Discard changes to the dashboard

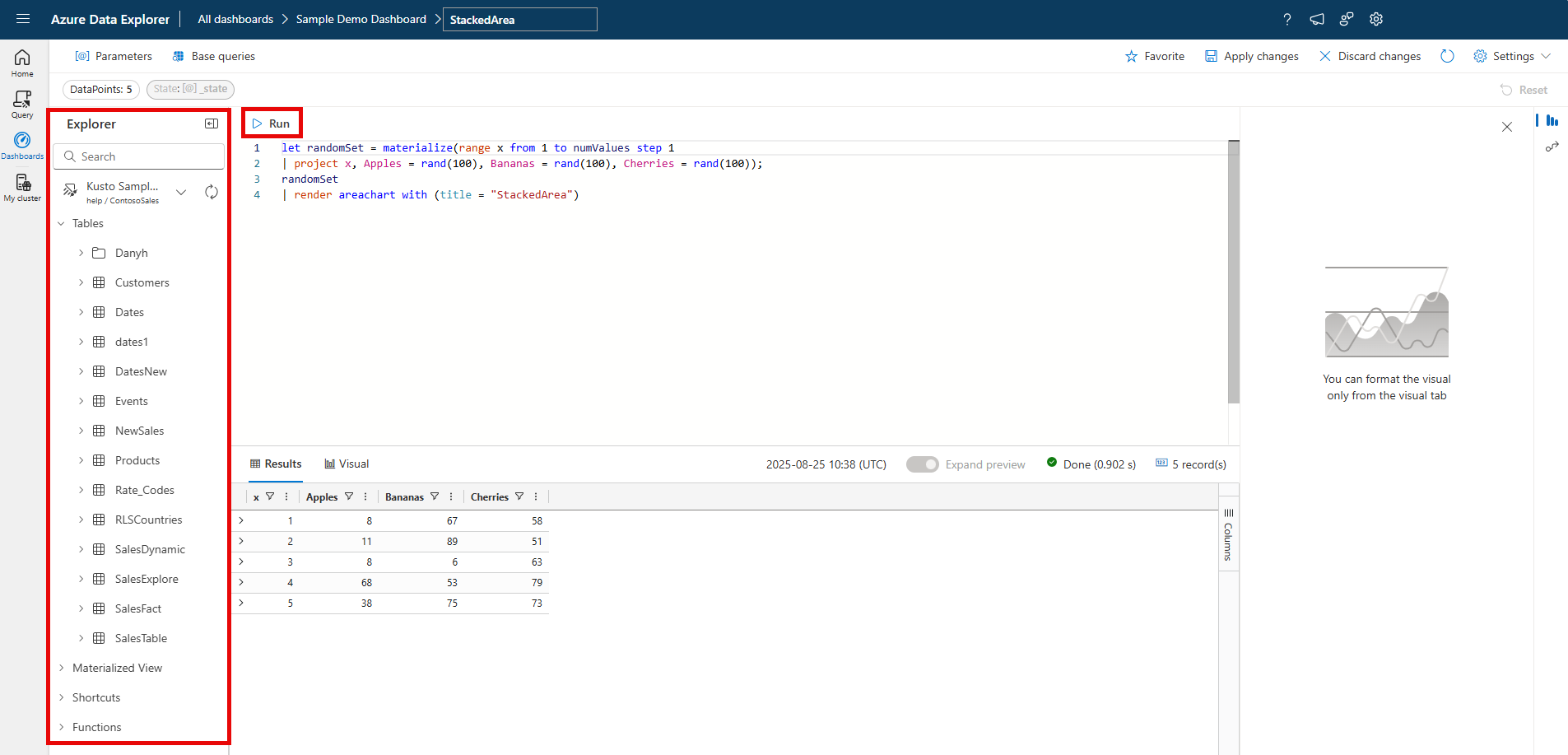click(x=1370, y=56)
